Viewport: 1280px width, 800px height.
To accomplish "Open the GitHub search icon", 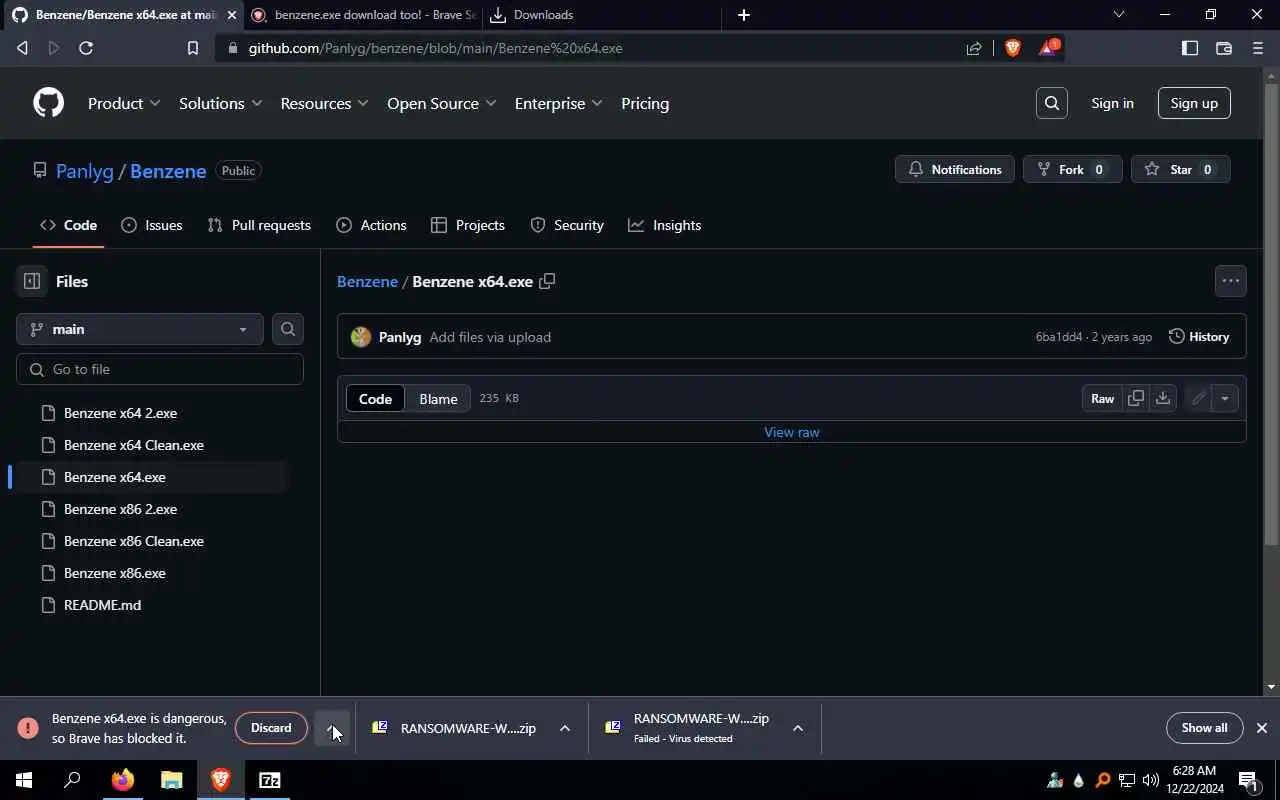I will pyautogui.click(x=1052, y=103).
